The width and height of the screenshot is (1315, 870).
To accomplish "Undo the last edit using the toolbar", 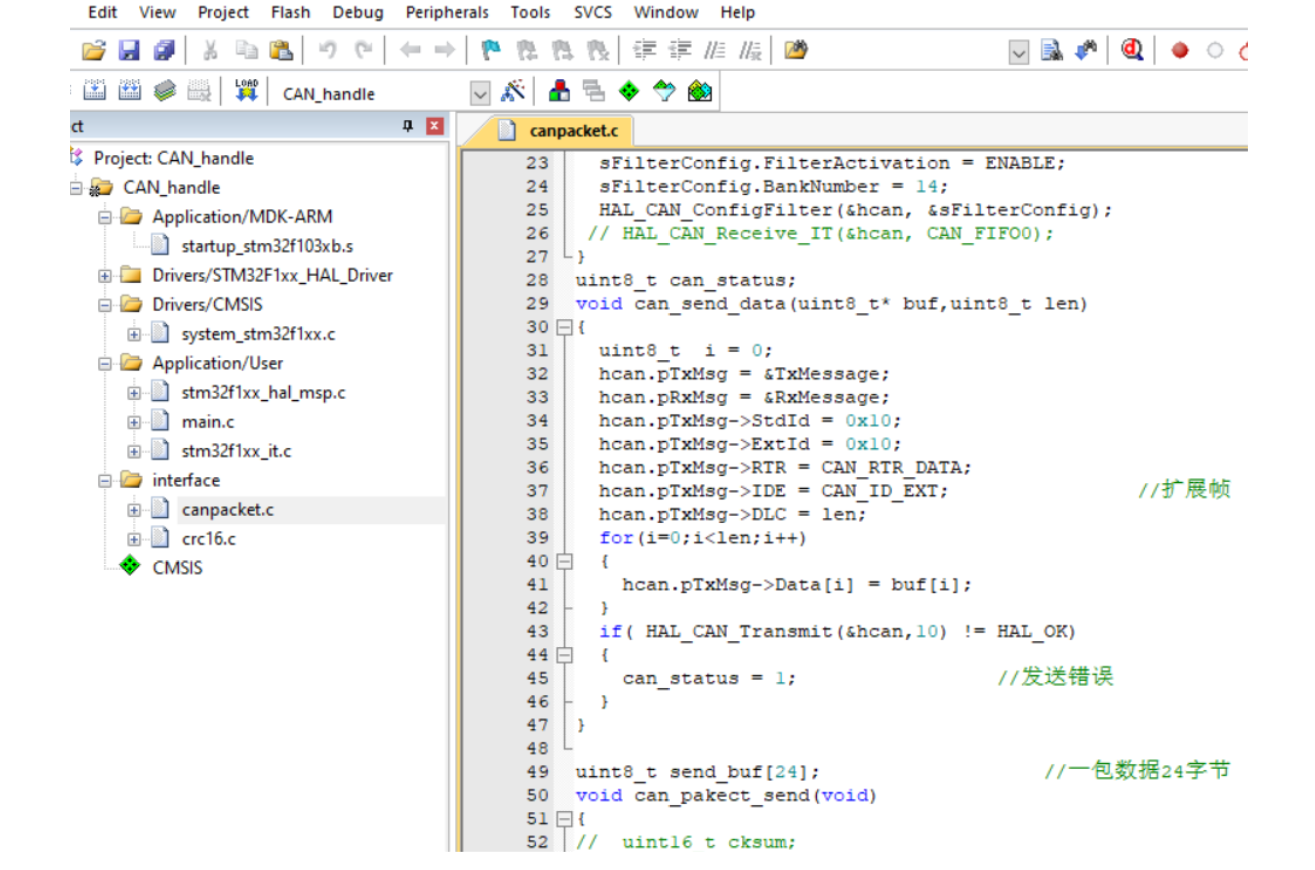I will (327, 50).
